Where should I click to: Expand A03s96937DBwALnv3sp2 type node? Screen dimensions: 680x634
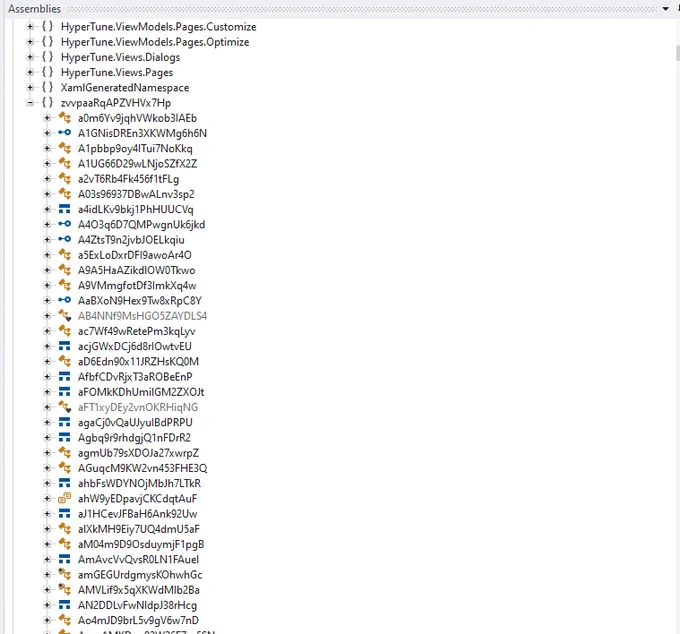[x=47, y=194]
